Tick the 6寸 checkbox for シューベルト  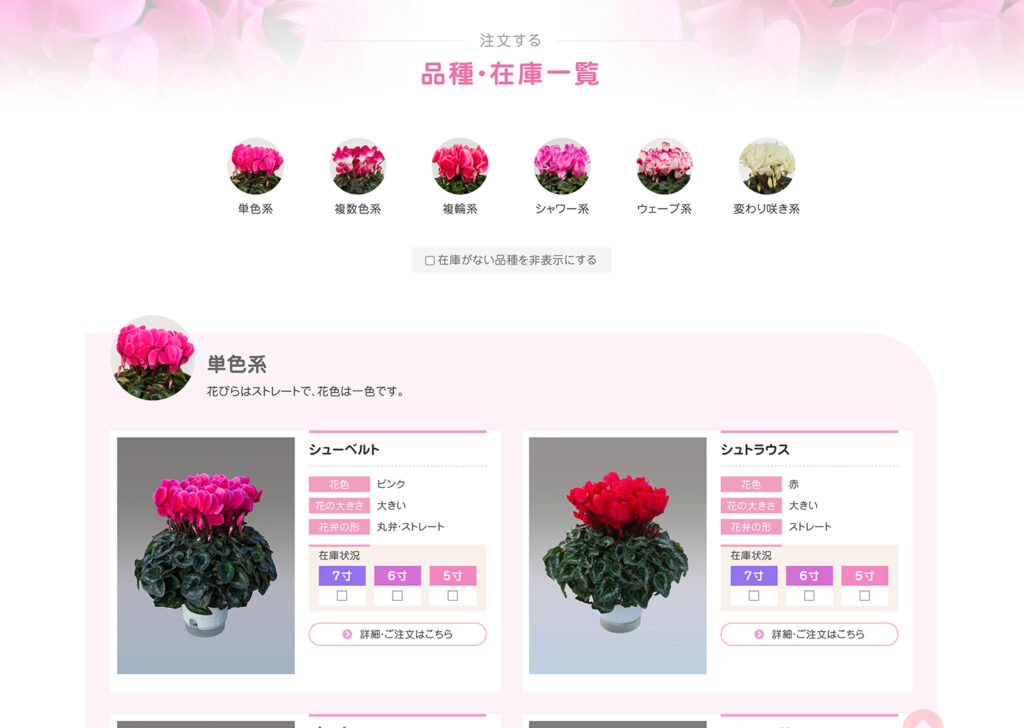397,595
